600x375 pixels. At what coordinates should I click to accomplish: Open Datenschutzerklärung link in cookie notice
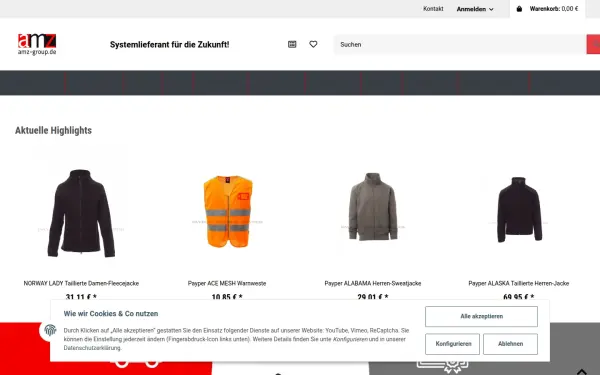pos(93,348)
